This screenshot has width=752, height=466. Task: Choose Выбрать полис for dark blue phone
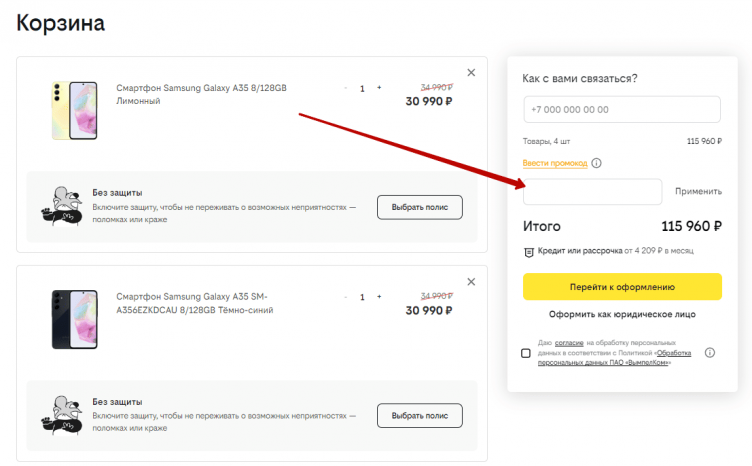point(419,415)
